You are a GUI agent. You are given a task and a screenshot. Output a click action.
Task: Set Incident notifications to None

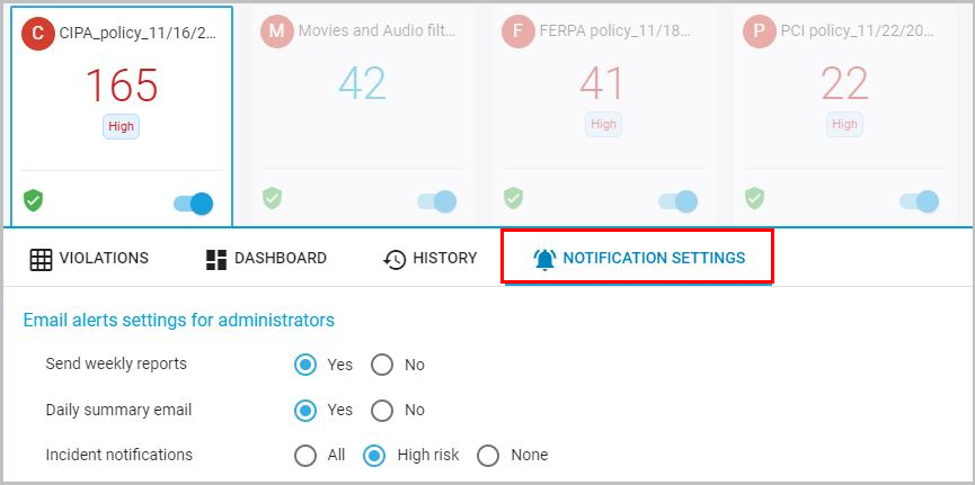point(488,455)
